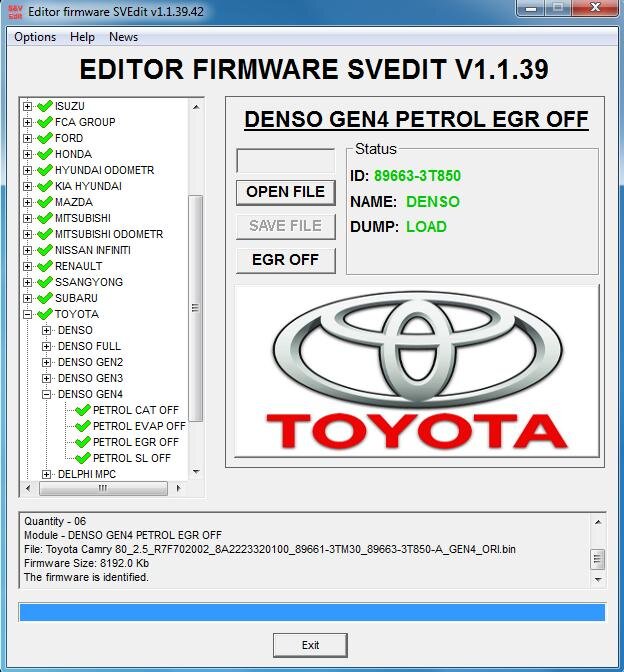This screenshot has height=672, width=624.
Task: Expand the SUBARU tree node
Action: [27, 298]
